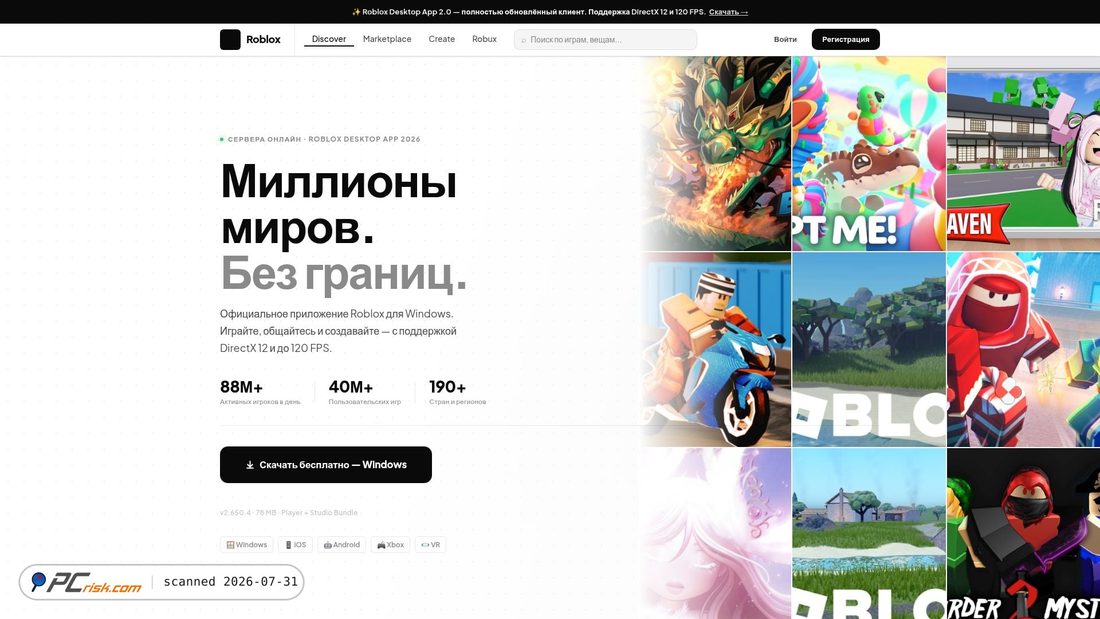Image resolution: width=1100 pixels, height=619 pixels.
Task: Click the Roblox logo icon
Action: pyautogui.click(x=230, y=39)
